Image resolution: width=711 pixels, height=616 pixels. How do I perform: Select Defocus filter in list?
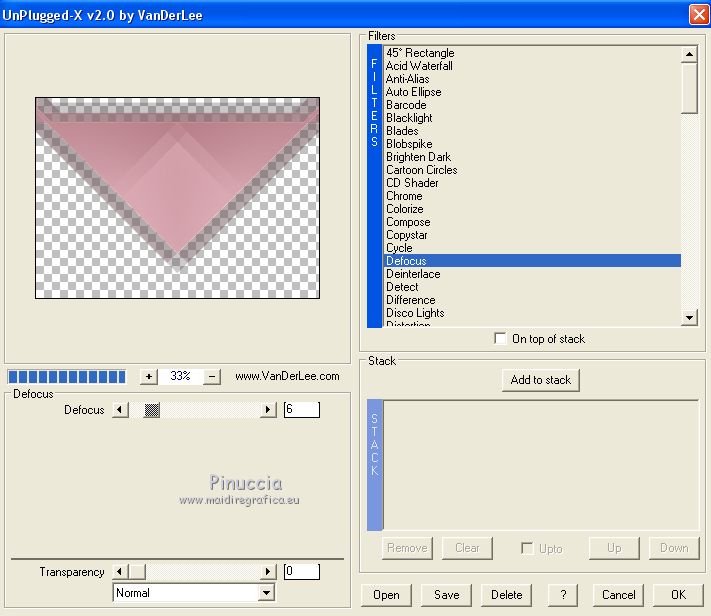pos(532,261)
